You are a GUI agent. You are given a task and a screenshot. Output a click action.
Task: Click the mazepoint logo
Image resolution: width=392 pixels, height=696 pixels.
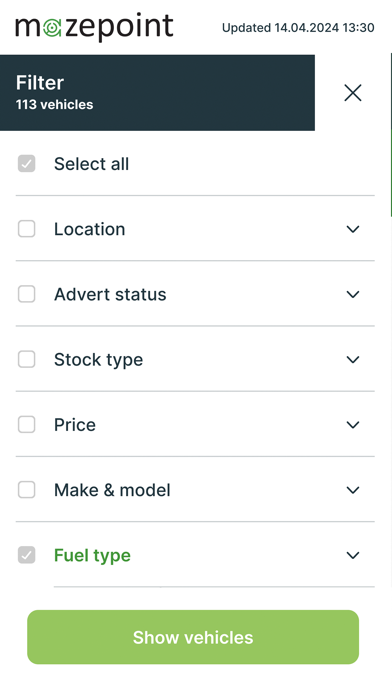pos(94,27)
